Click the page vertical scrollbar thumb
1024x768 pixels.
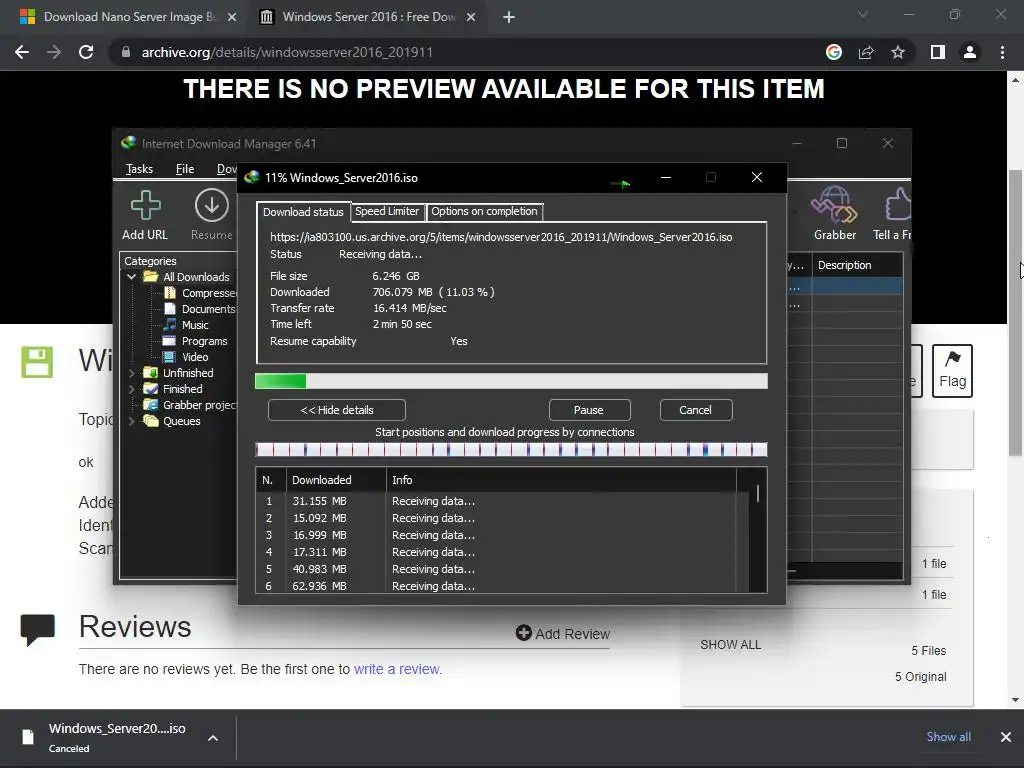[x=1015, y=313]
